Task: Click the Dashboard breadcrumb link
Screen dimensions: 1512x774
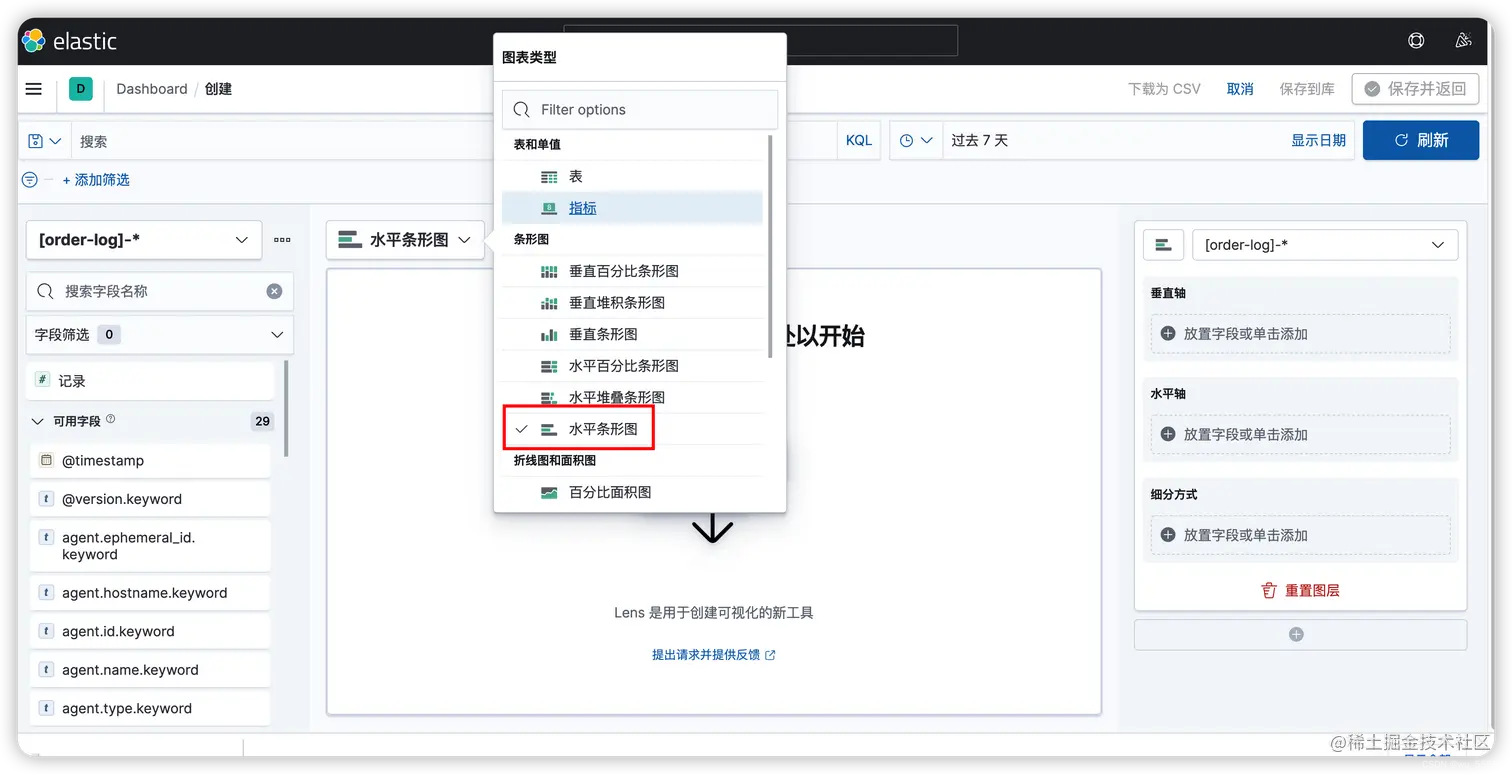Action: (x=151, y=89)
